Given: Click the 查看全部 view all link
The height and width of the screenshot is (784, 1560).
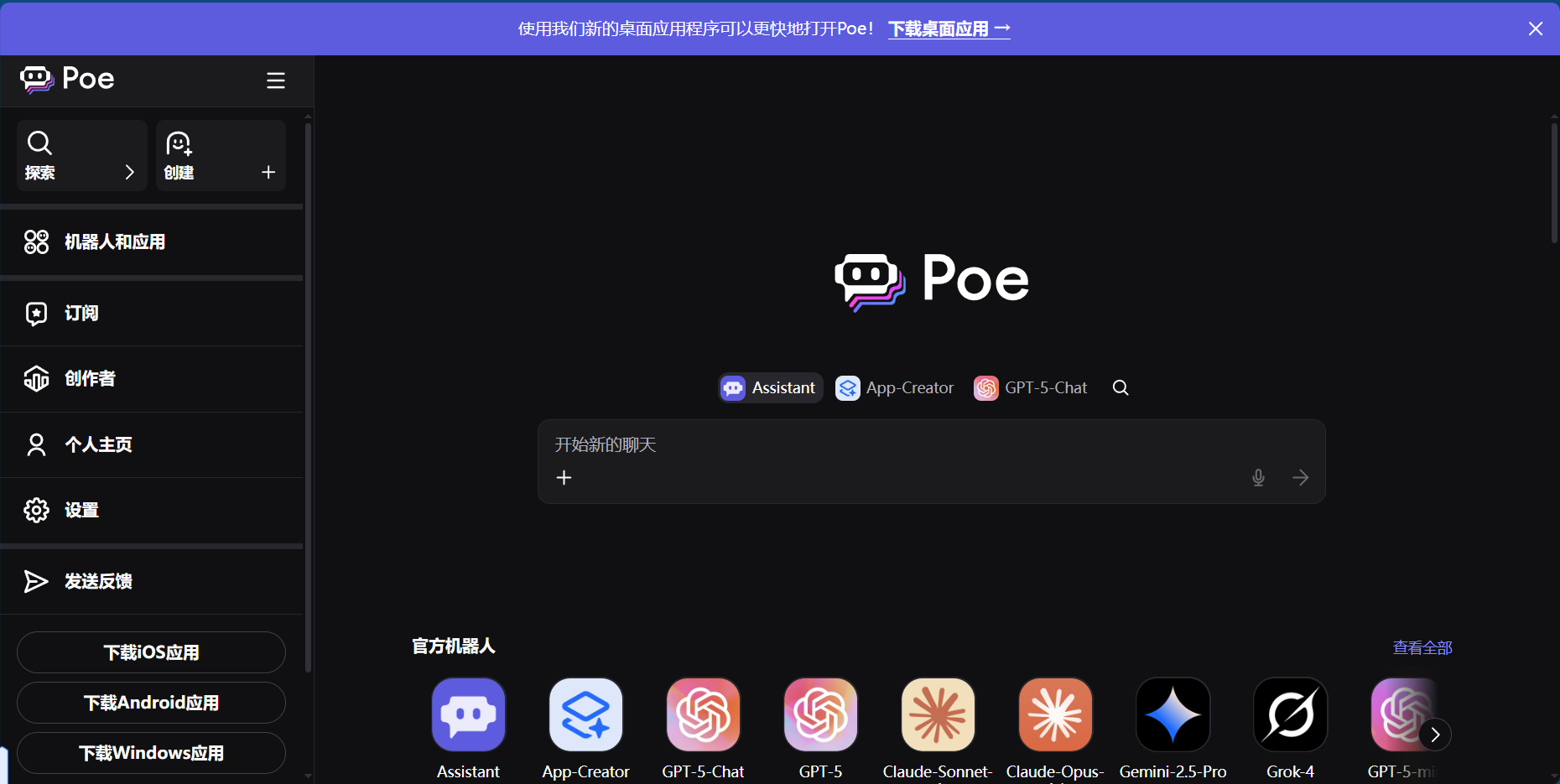Looking at the screenshot, I should click(x=1422, y=647).
